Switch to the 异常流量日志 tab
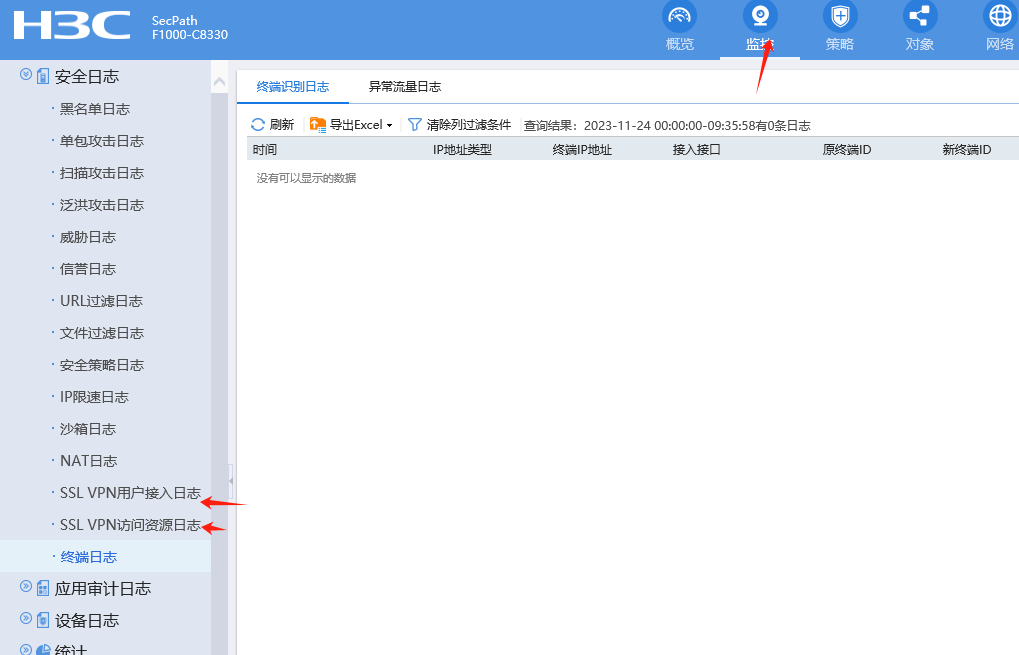This screenshot has height=655, width=1019. point(405,86)
